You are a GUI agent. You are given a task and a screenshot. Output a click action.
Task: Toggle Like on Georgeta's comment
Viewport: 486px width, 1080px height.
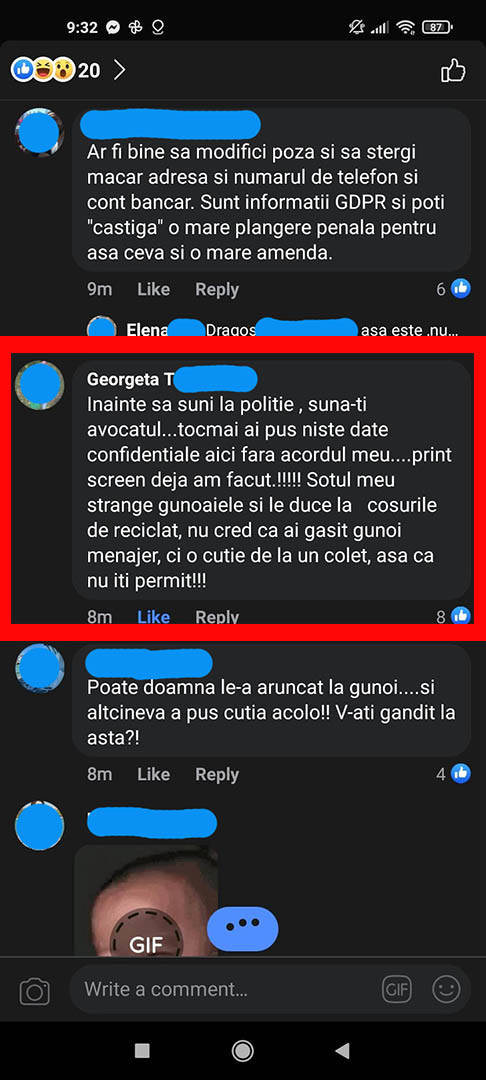pyautogui.click(x=154, y=616)
